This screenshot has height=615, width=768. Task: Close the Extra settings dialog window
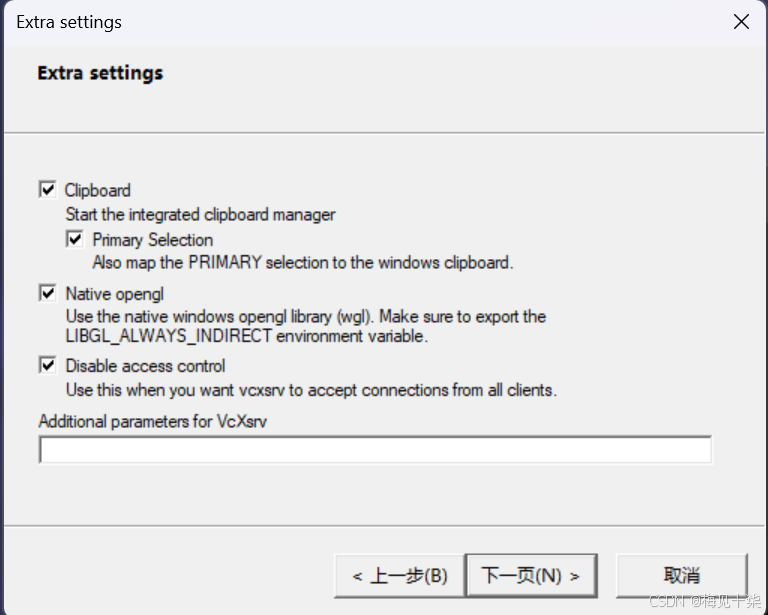[741, 22]
